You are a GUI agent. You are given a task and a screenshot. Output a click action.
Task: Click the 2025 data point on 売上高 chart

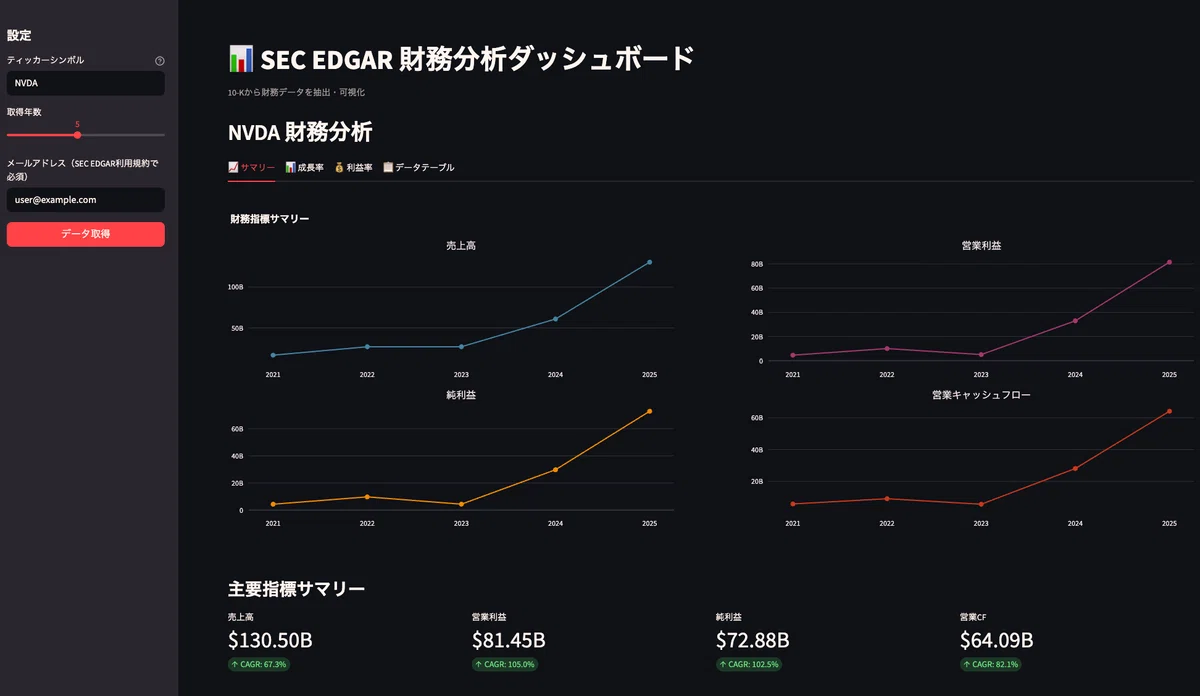pyautogui.click(x=649, y=262)
